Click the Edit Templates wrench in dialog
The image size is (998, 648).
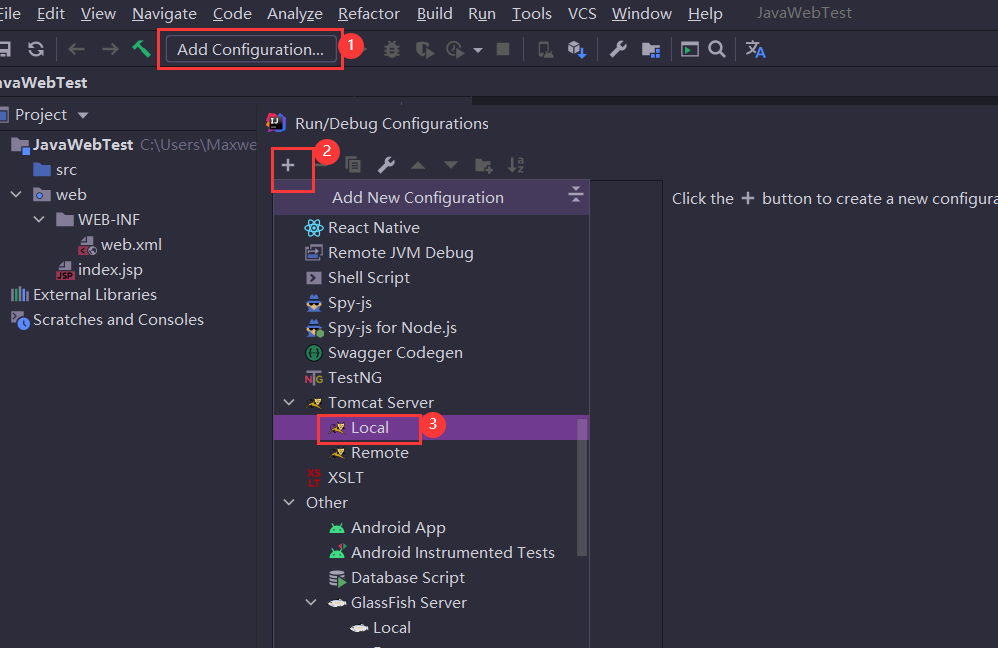coord(385,165)
